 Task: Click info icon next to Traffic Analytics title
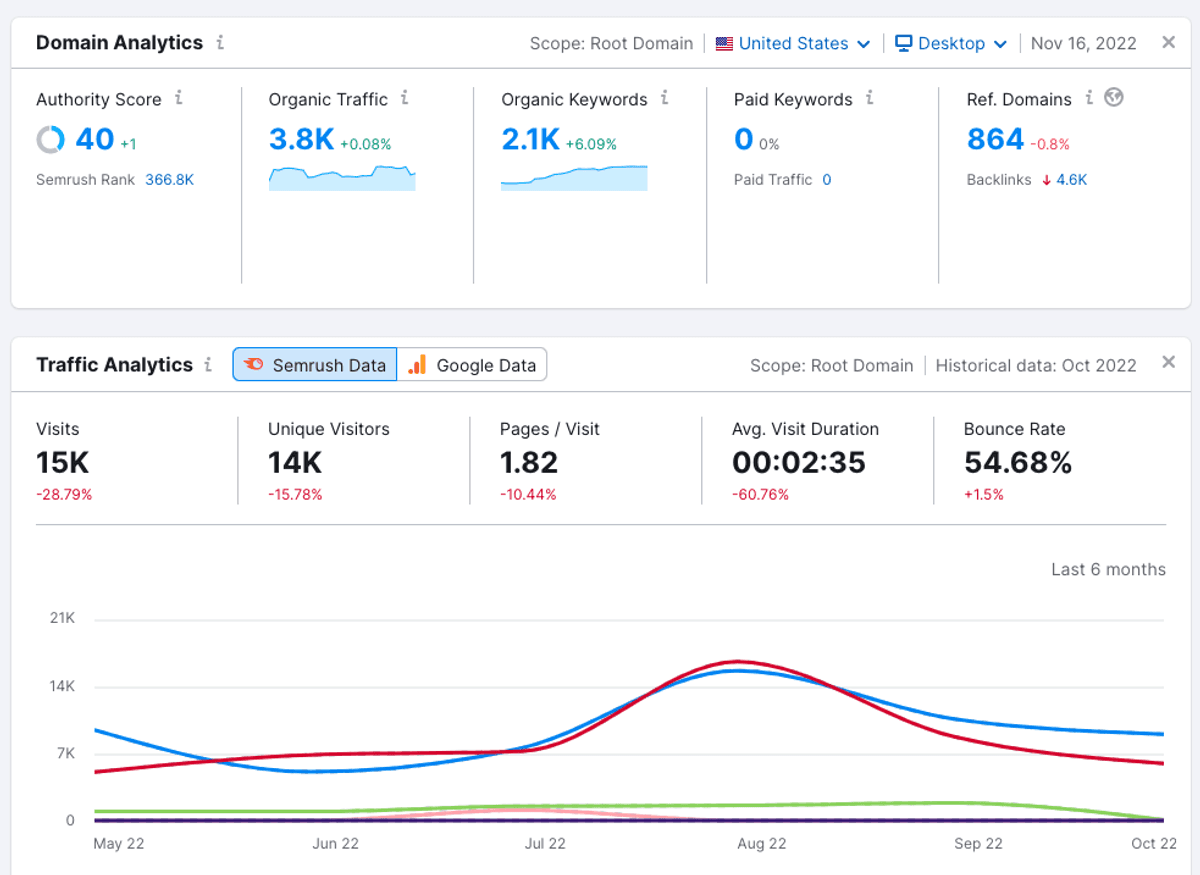208,365
